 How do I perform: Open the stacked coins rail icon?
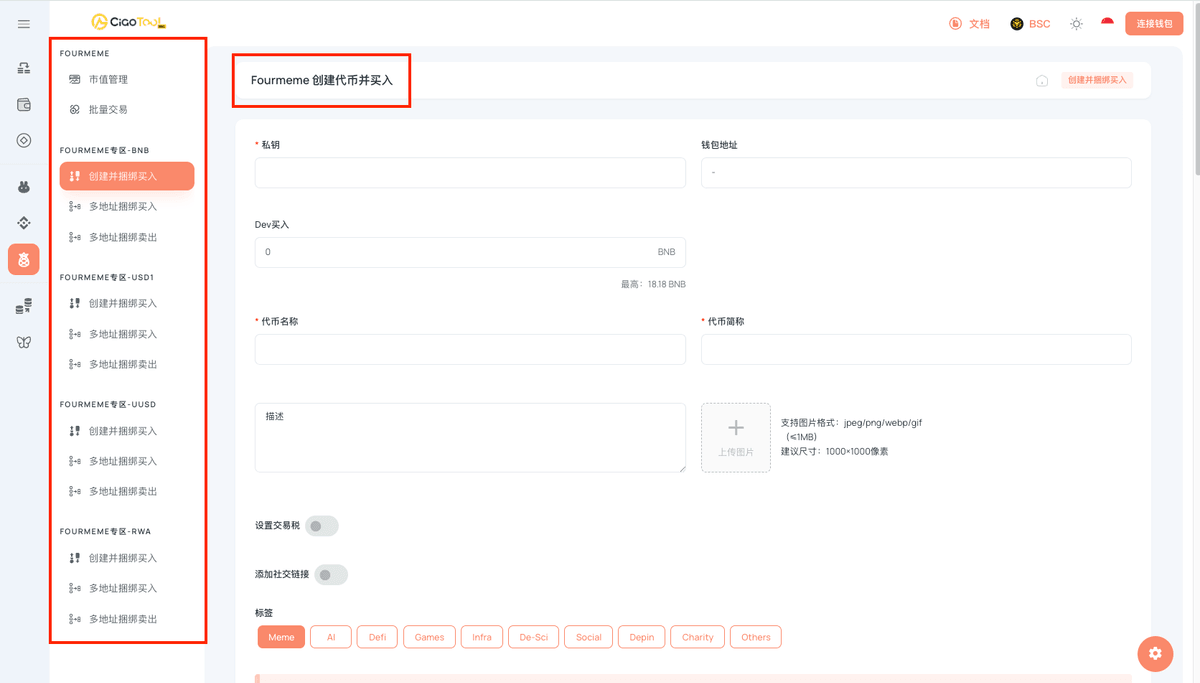[24, 307]
